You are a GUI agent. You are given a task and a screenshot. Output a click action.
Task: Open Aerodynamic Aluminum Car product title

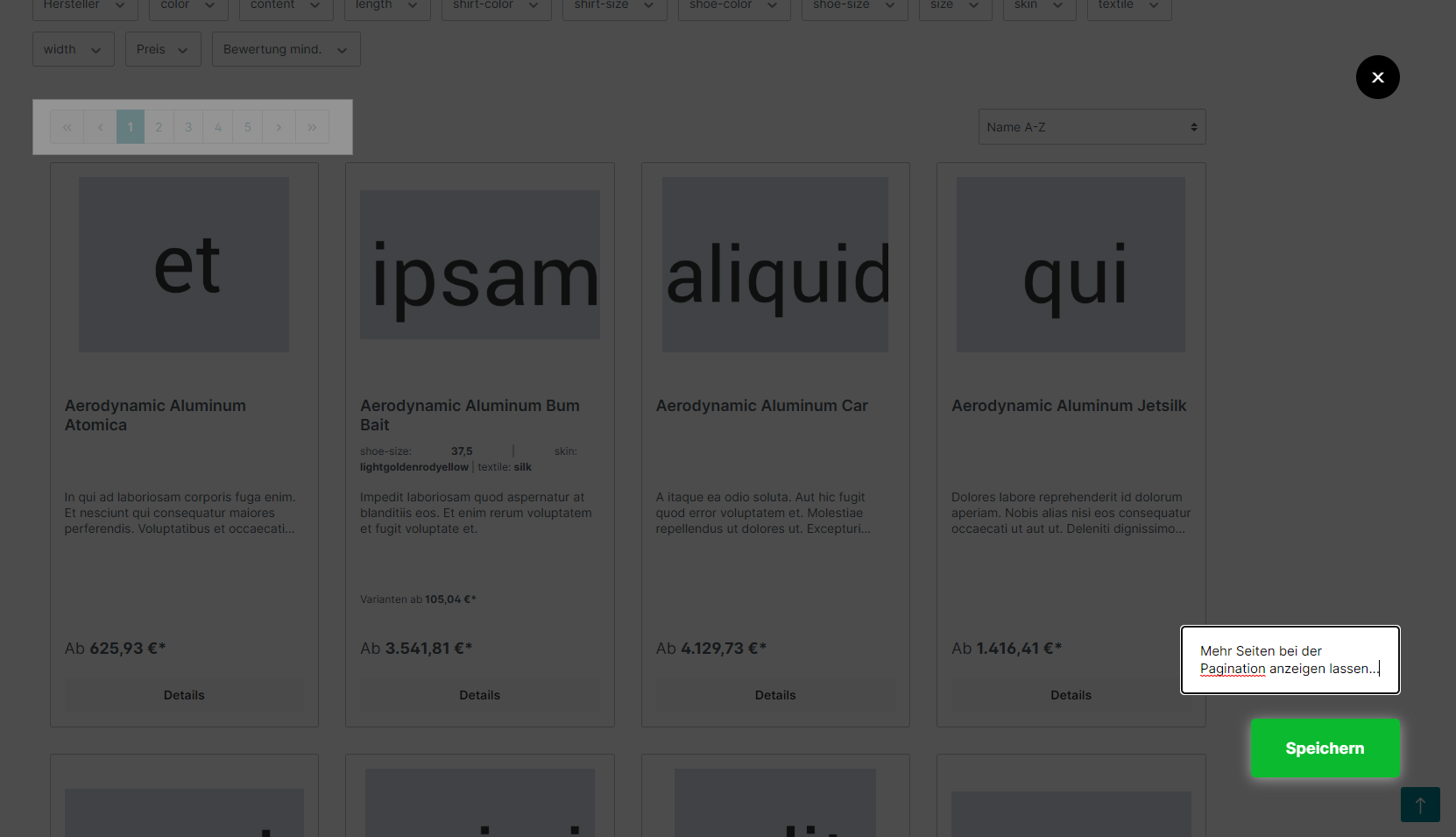click(x=761, y=406)
